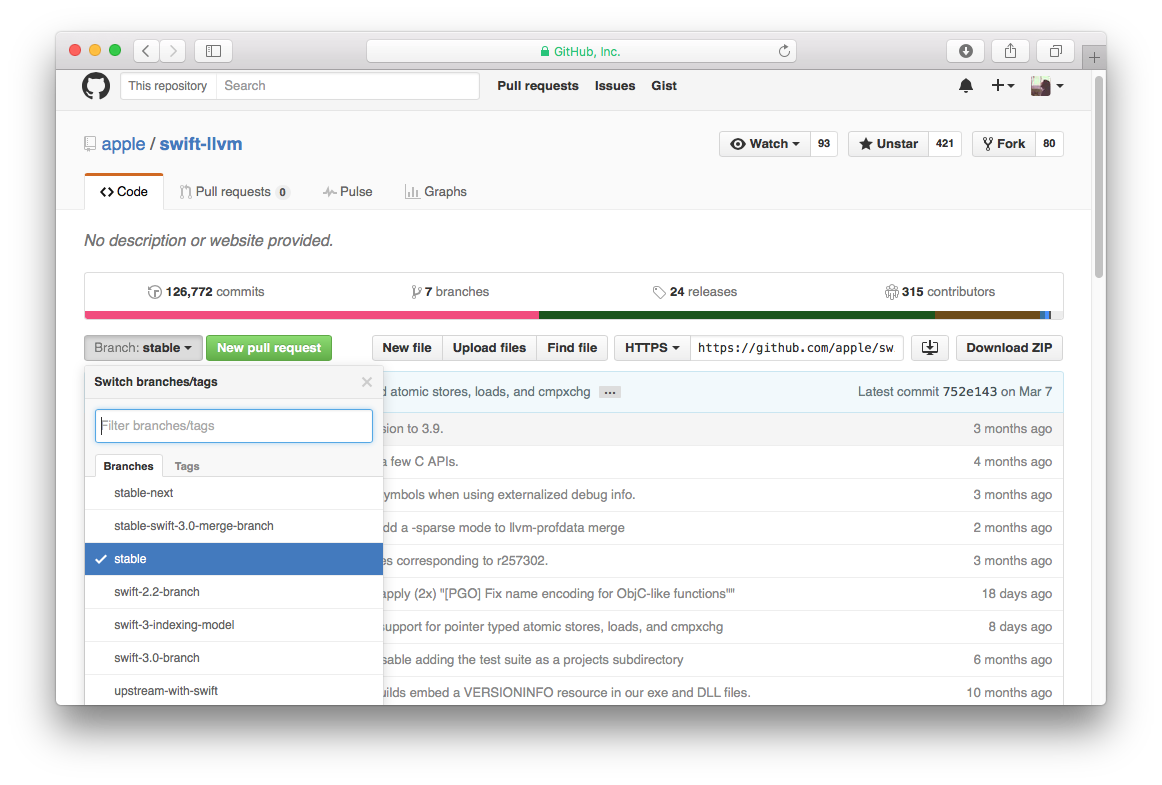Open the Branch: stable selector
Screen dimensions: 1162x785
tap(143, 348)
